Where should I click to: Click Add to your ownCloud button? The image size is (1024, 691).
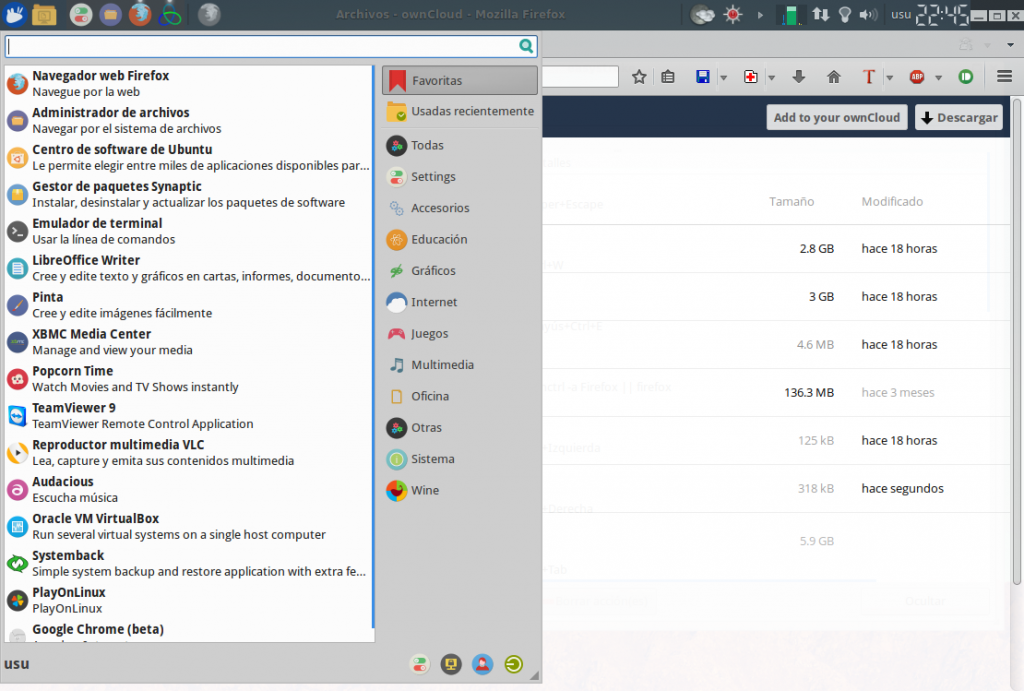tap(837, 118)
